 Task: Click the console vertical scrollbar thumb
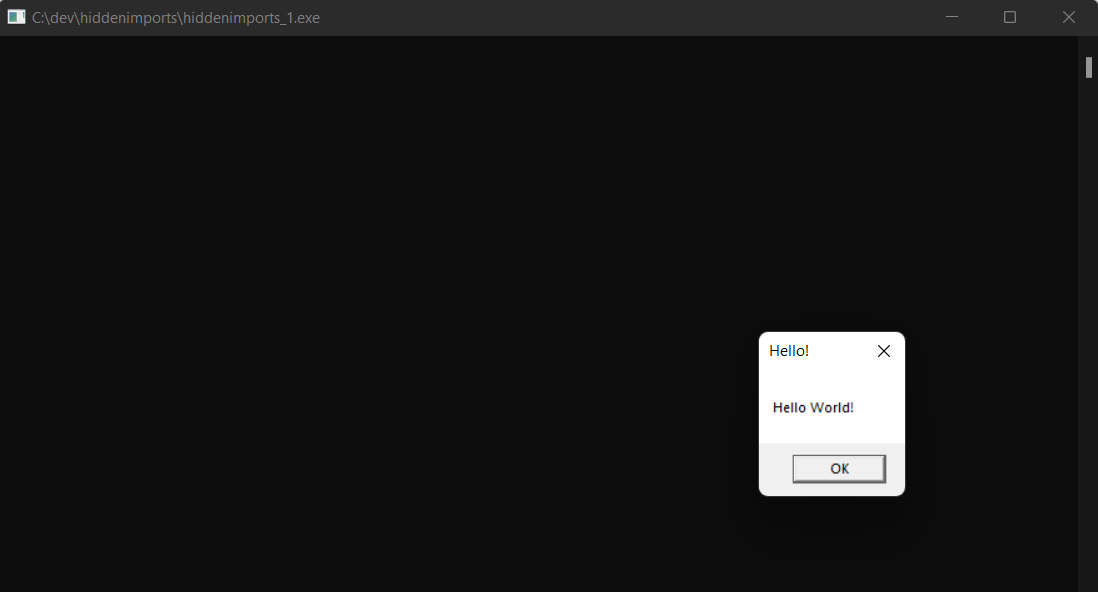1089,67
